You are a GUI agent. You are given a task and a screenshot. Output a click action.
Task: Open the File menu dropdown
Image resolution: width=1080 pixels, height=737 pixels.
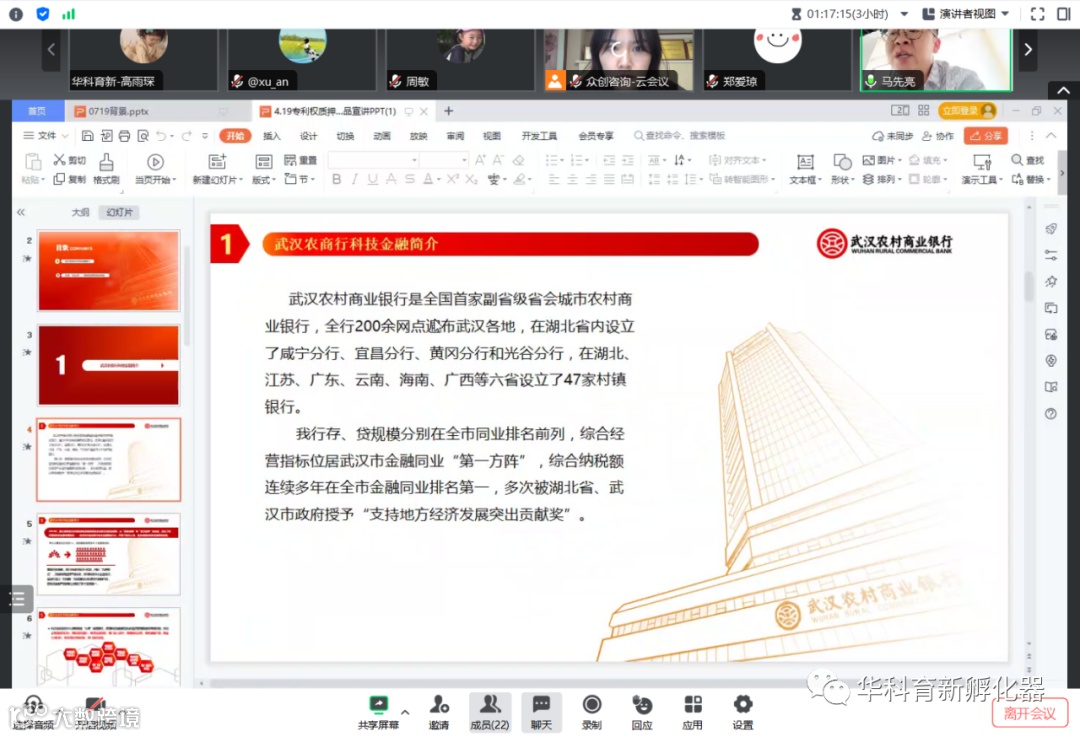[46, 136]
